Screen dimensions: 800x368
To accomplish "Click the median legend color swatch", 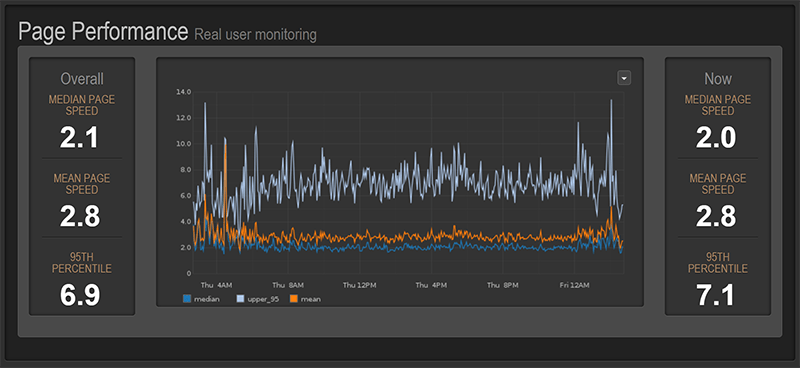I will 187,299.
